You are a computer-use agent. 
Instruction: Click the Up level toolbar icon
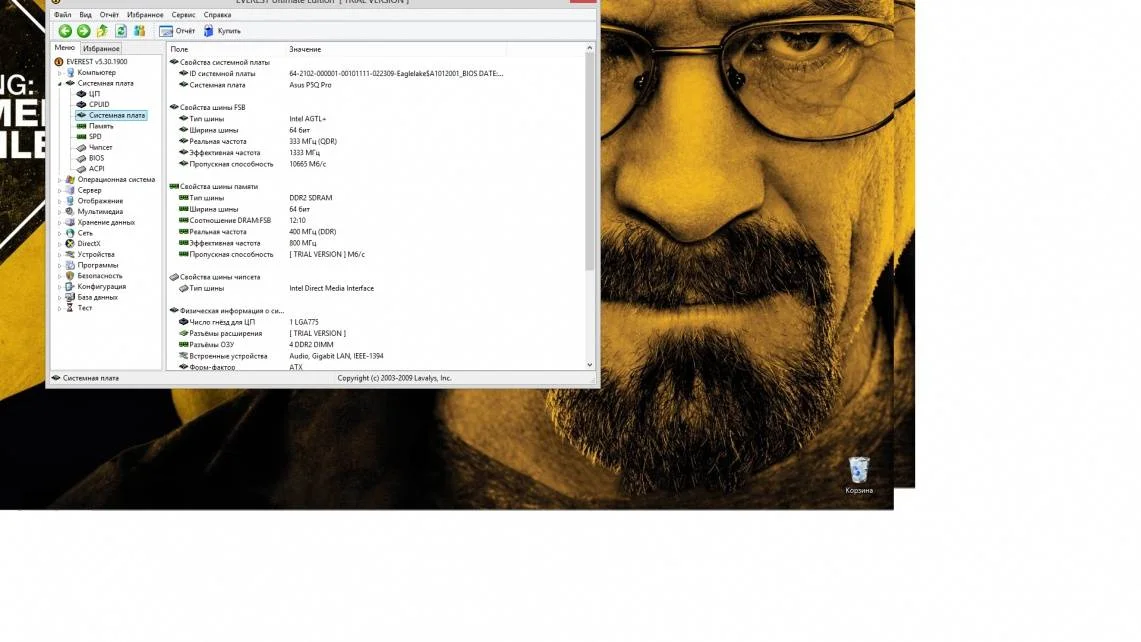click(102, 31)
